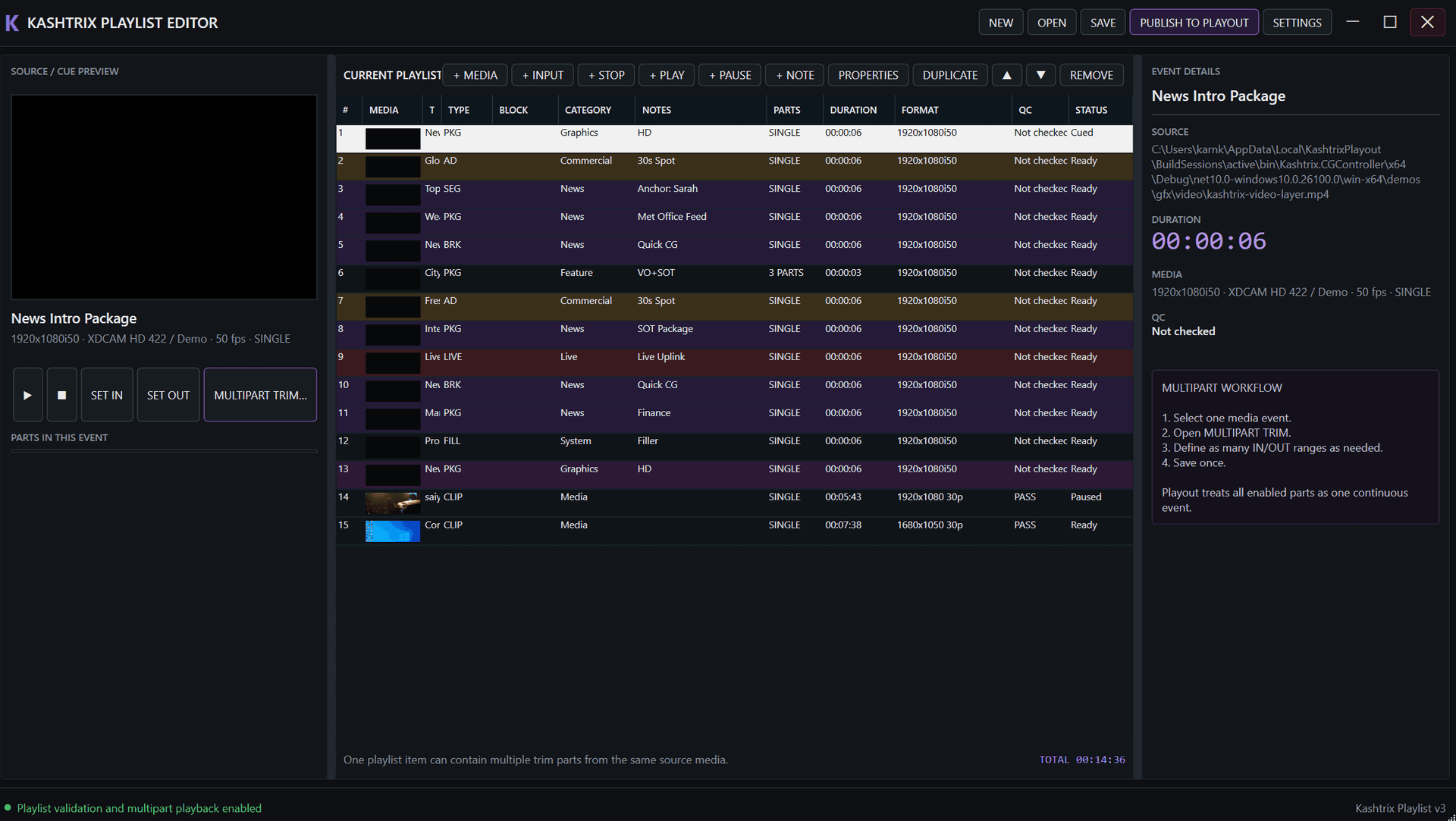
Task: Click the TOTAL 00:14:36 readout
Action: (1082, 760)
